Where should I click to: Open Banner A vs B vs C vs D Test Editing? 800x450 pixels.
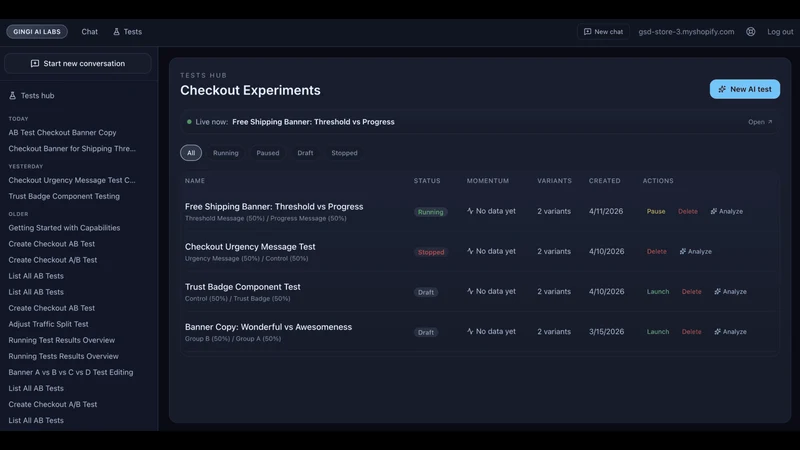[x=71, y=372]
